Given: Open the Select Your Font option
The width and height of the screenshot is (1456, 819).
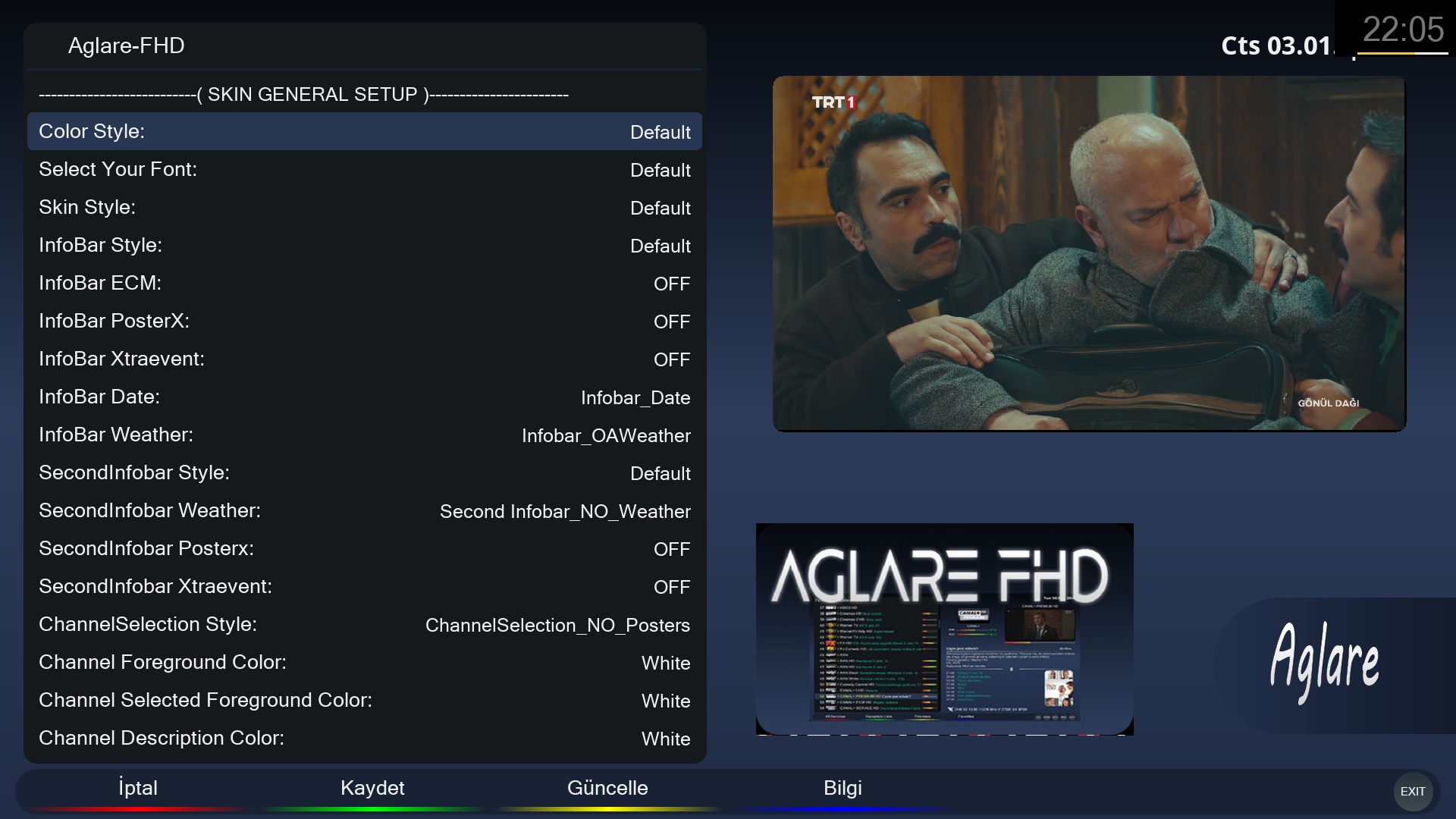Looking at the screenshot, I should tap(365, 169).
